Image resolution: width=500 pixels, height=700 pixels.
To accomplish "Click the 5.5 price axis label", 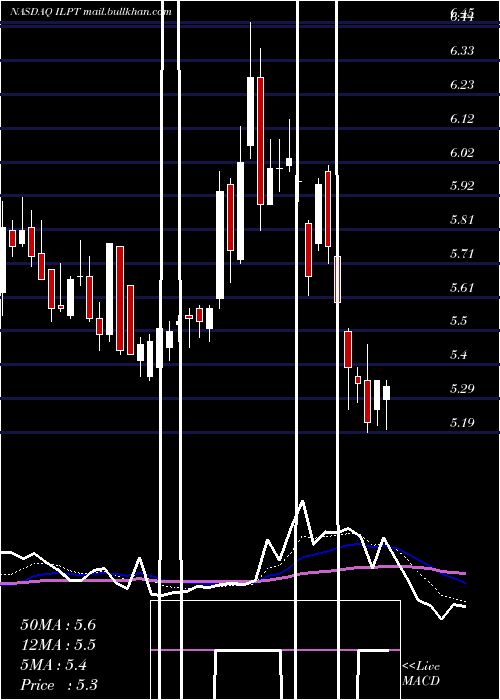I will pyautogui.click(x=459, y=321).
